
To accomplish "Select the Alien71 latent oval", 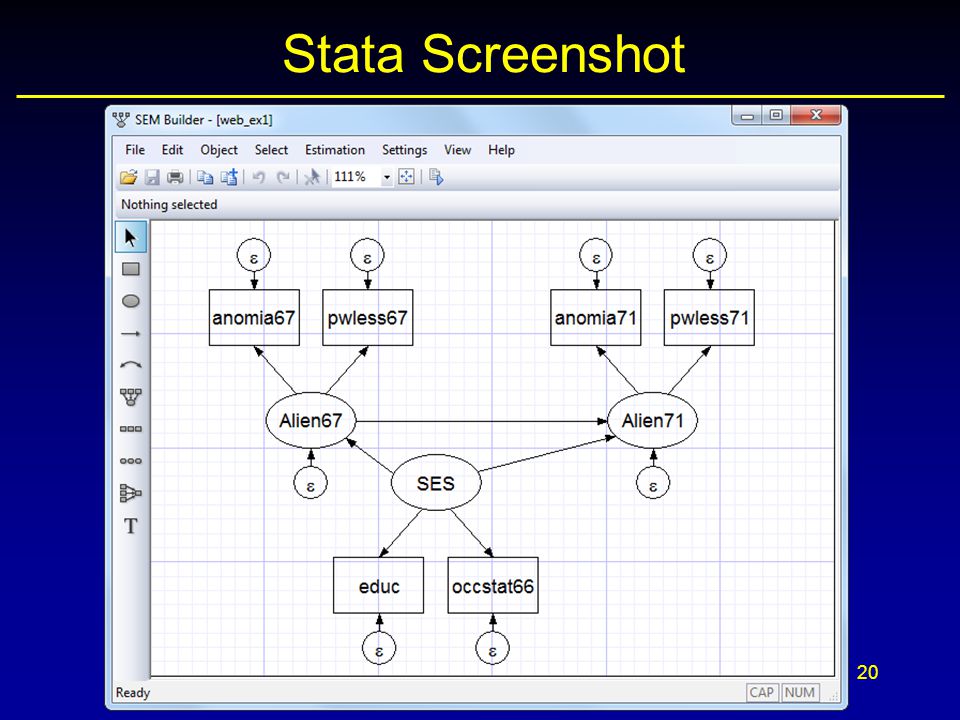I will (653, 421).
